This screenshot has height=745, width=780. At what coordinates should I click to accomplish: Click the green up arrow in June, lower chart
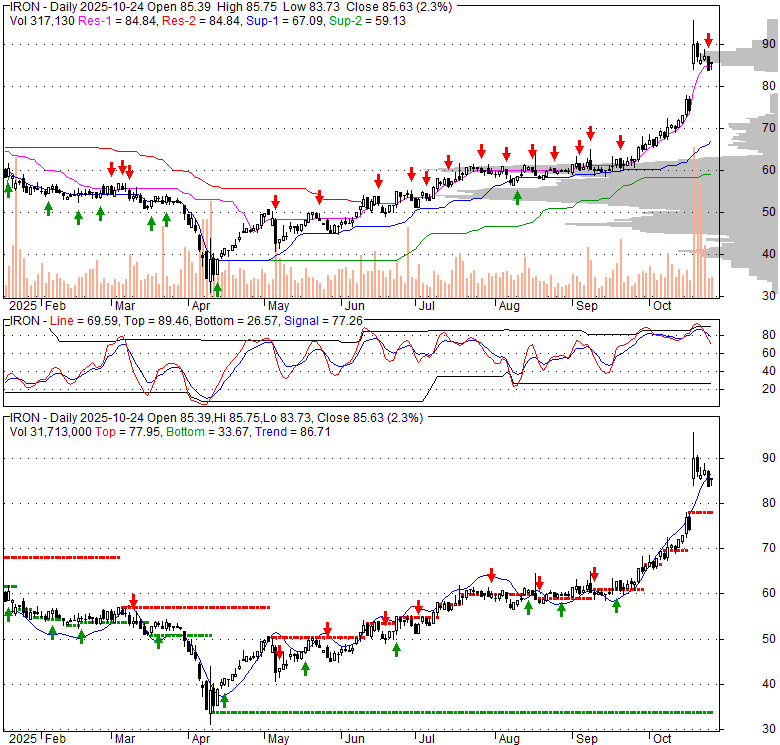(396, 649)
